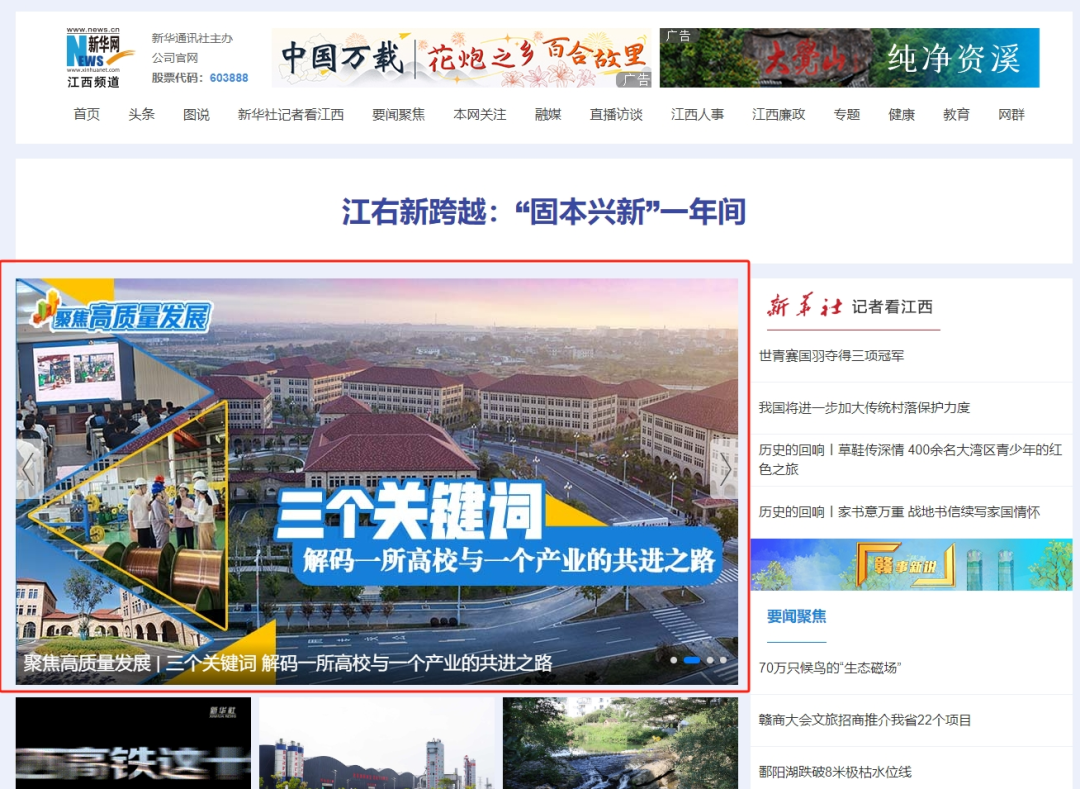Image resolution: width=1080 pixels, height=789 pixels.
Task: Advance carousel with right arrow
Action: [726, 470]
